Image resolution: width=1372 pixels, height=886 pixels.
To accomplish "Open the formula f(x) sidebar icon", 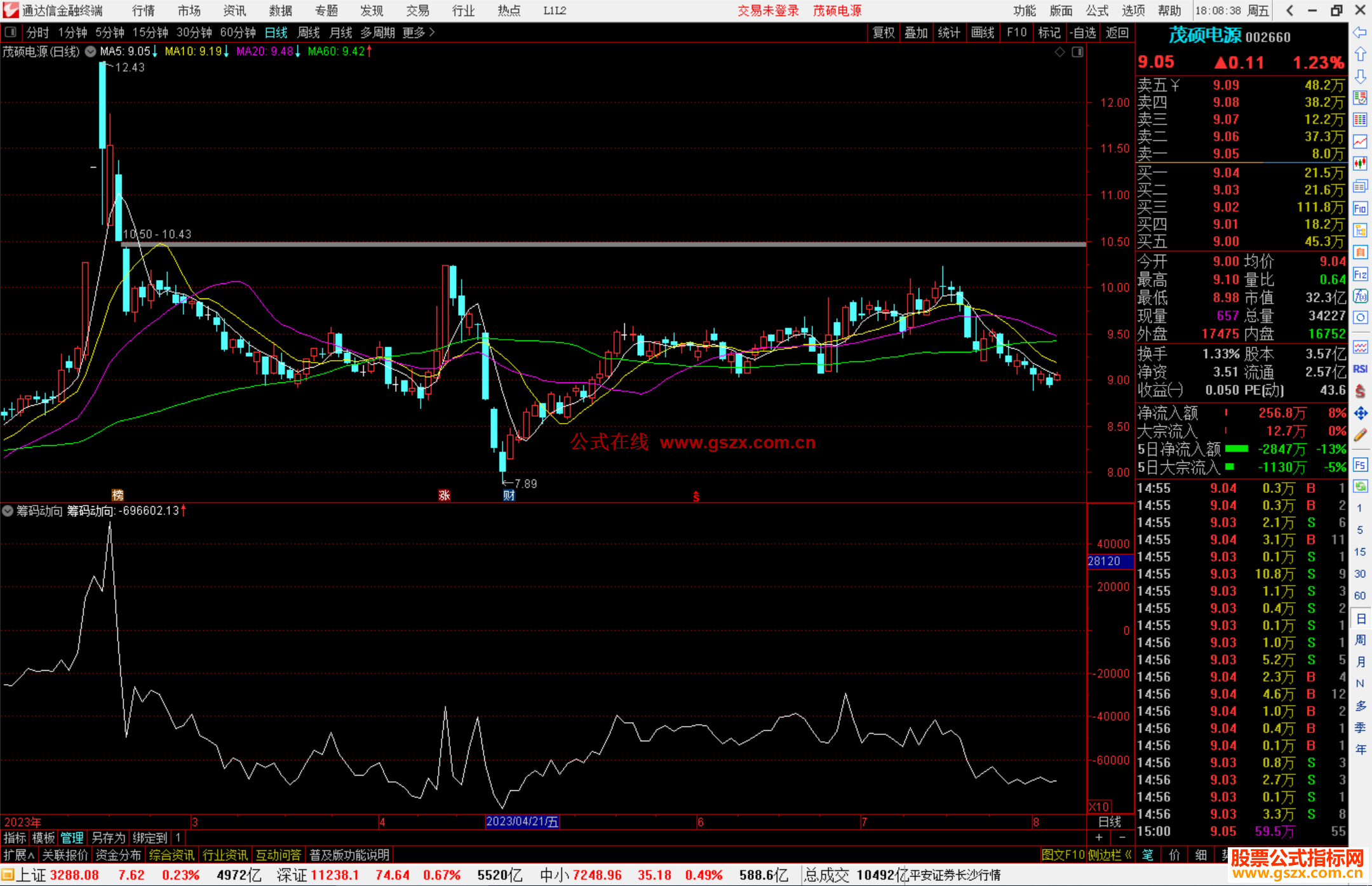I will pyautogui.click(x=1360, y=296).
